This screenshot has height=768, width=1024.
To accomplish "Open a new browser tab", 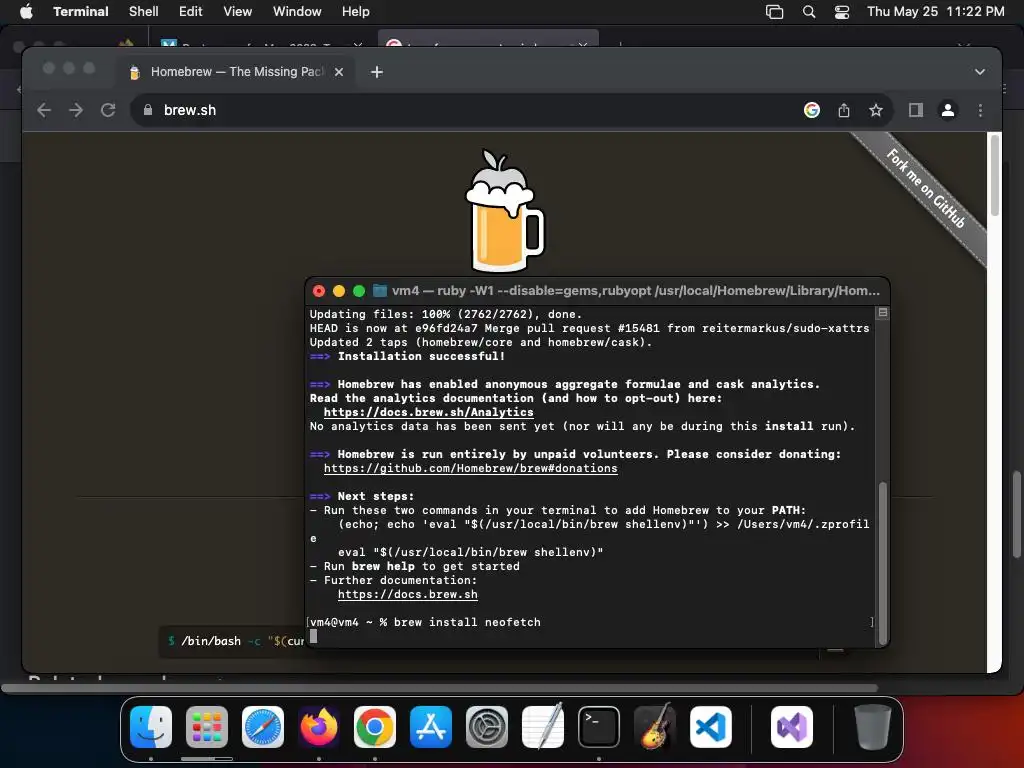I will [x=377, y=72].
